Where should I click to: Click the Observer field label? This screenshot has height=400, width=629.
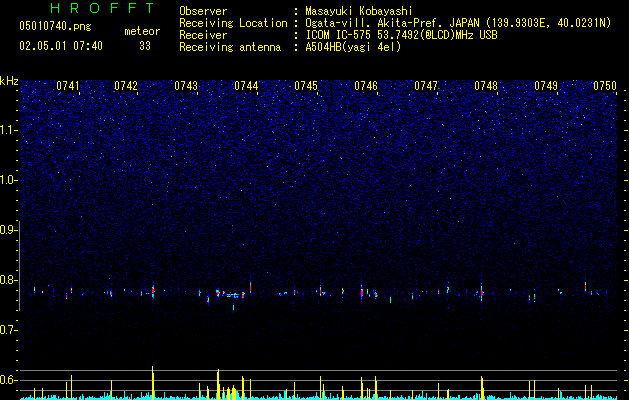pyautogui.click(x=203, y=11)
